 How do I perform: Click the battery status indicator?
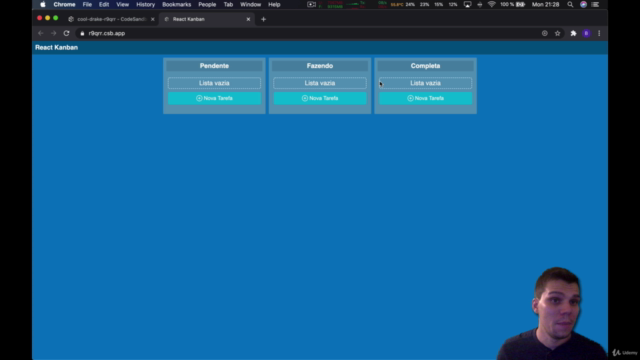pos(513,4)
